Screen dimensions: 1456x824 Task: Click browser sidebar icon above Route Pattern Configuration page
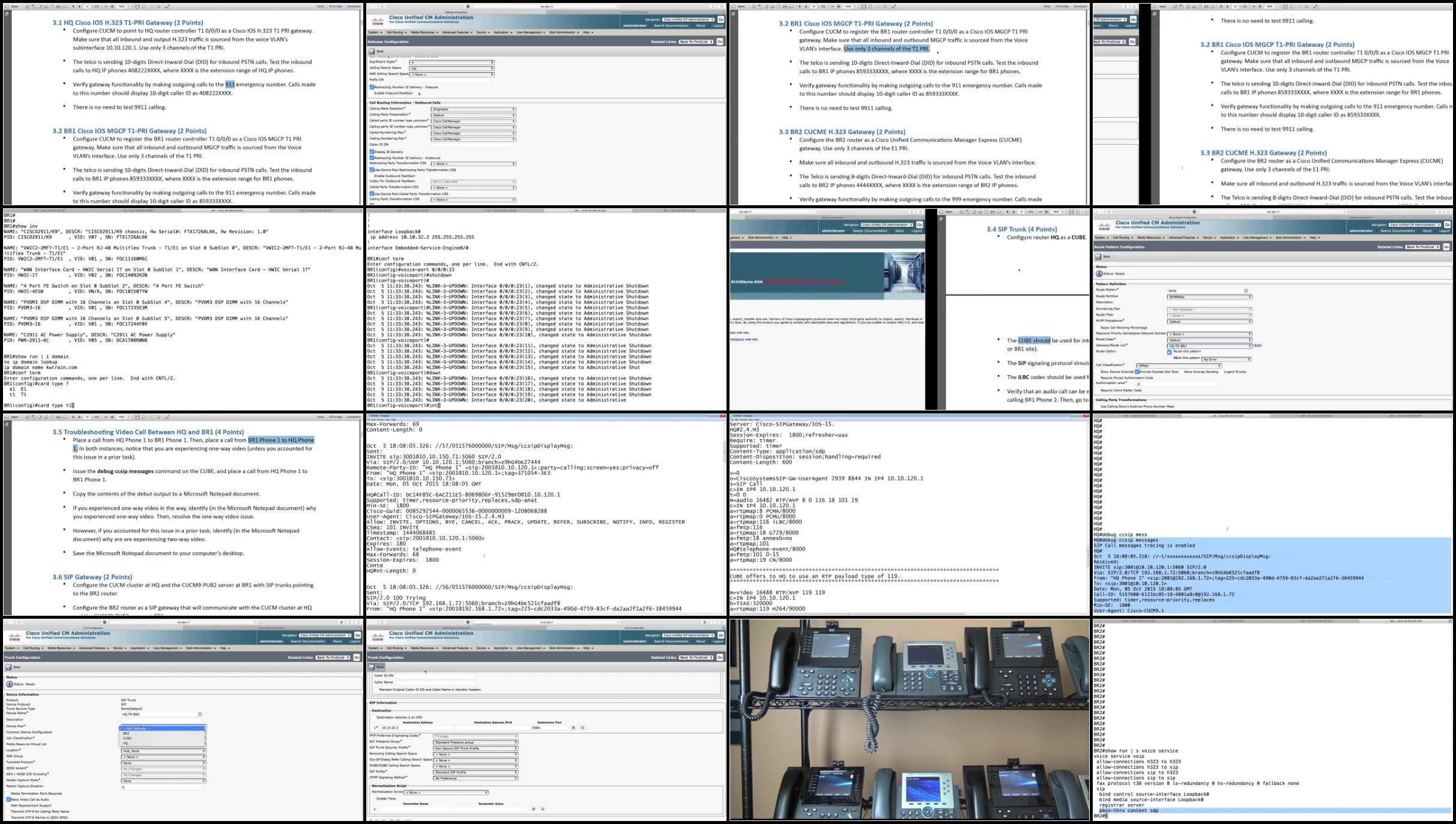1109,212
